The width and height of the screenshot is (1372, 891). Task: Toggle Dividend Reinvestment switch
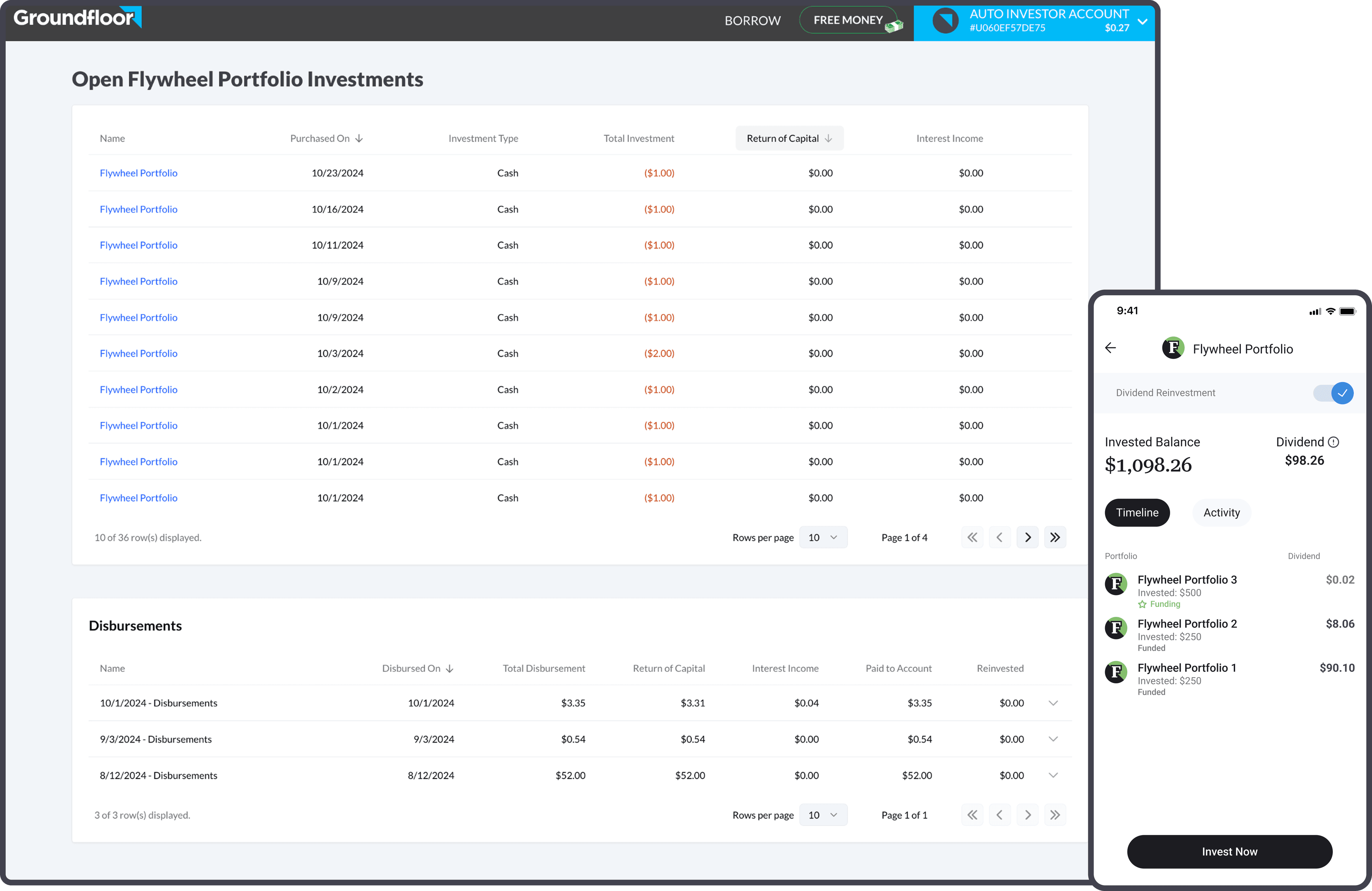(x=1333, y=393)
